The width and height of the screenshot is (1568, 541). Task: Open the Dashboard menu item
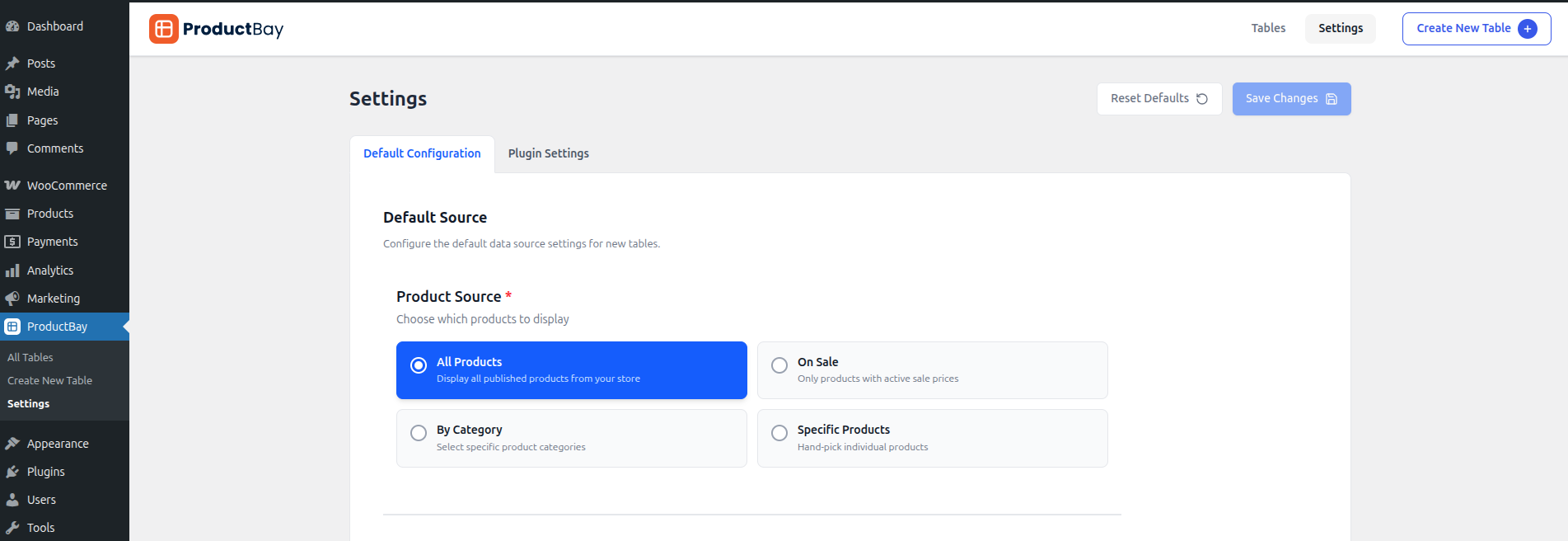point(64,26)
